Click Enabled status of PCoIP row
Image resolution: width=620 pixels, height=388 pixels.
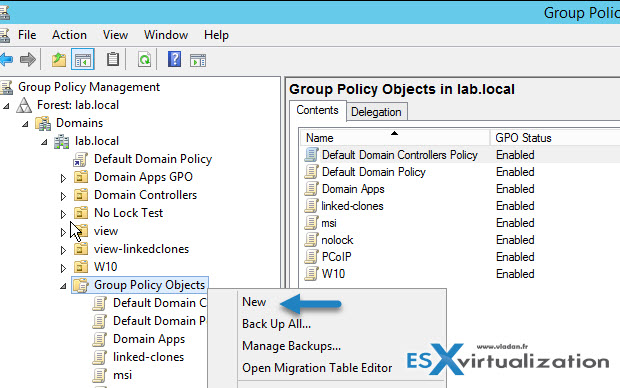(x=515, y=257)
